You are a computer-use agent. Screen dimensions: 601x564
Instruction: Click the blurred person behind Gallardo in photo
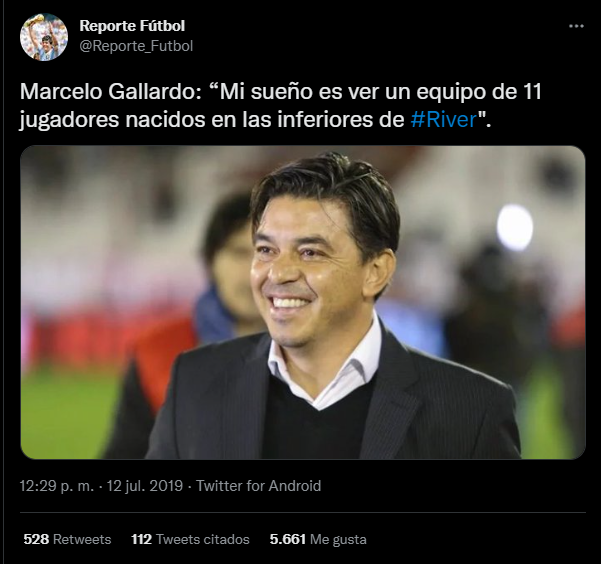click(226, 268)
